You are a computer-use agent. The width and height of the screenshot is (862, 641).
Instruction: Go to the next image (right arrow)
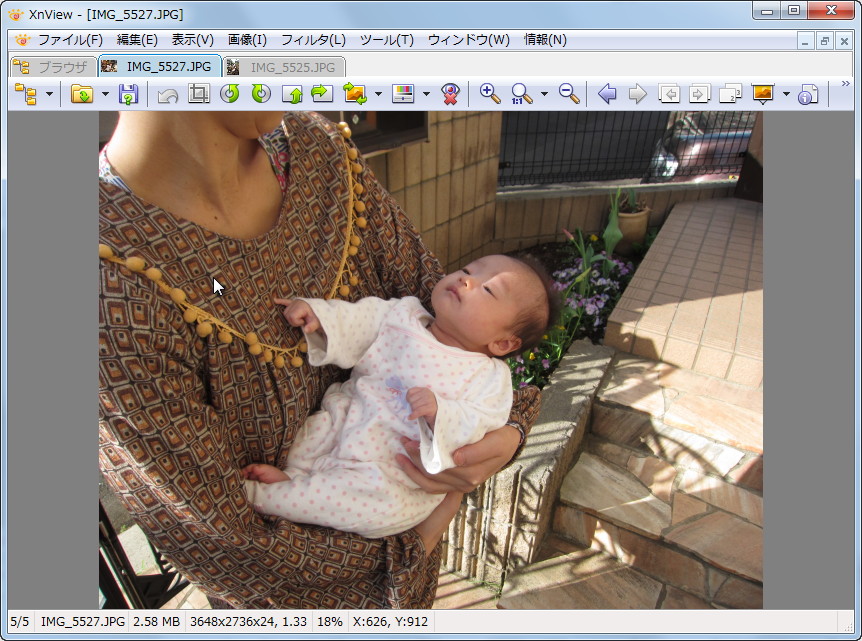point(638,94)
